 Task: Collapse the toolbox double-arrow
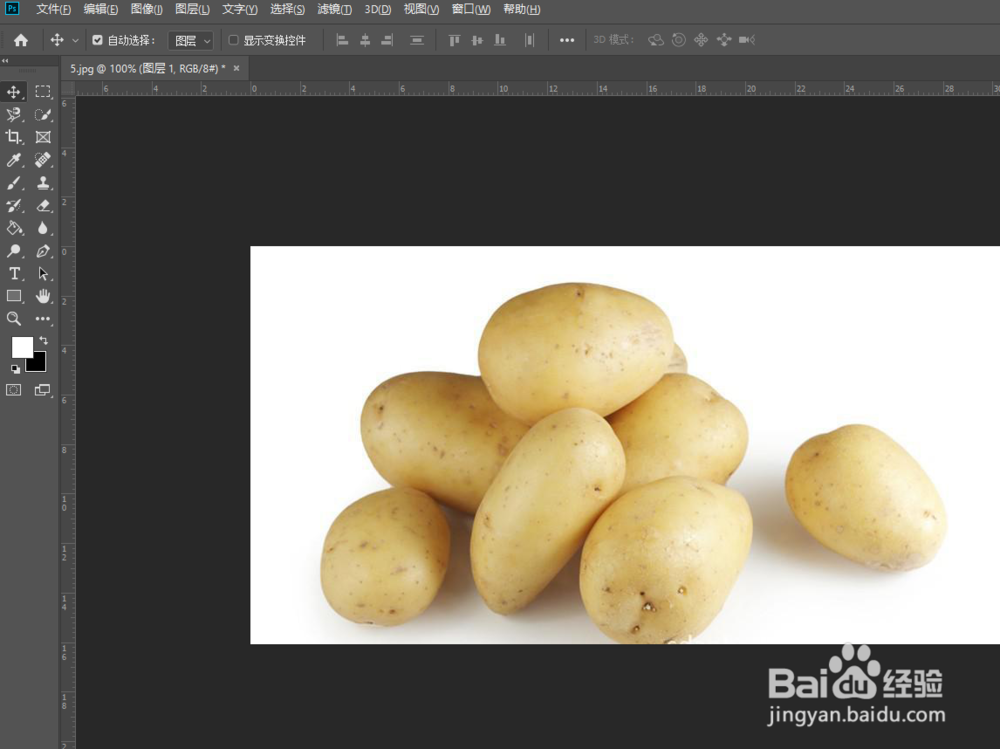tap(5, 61)
